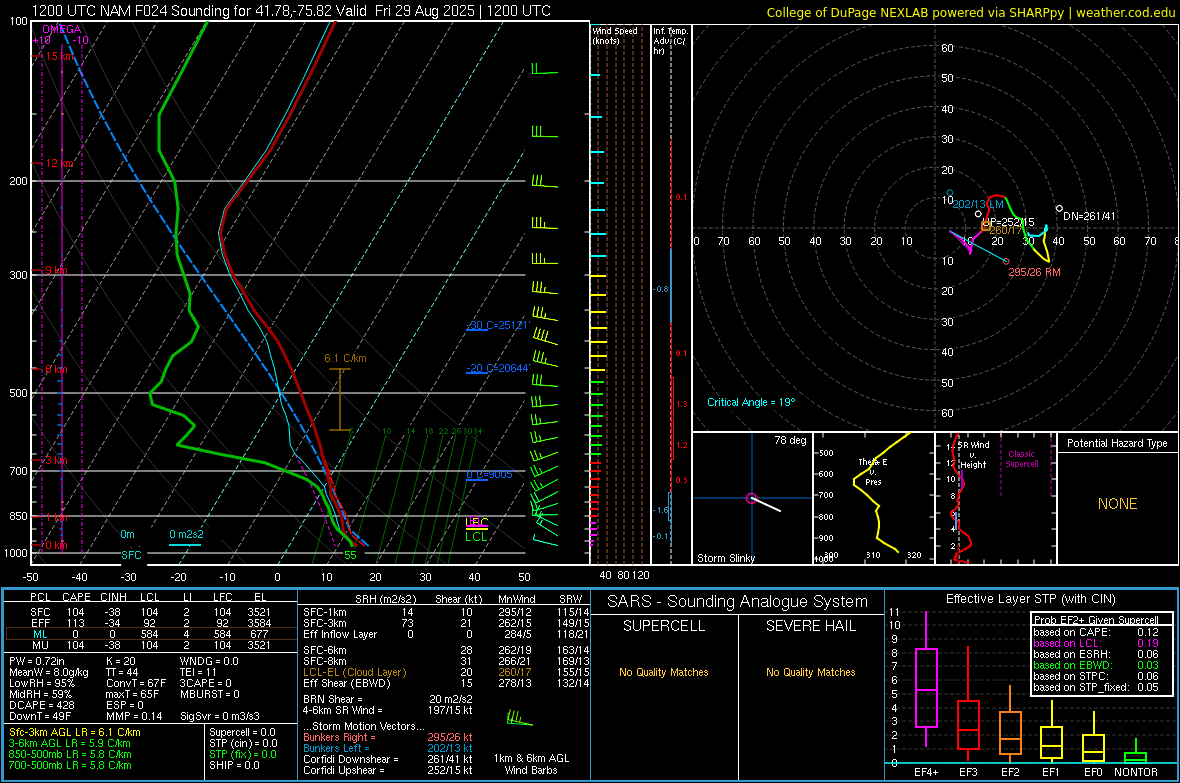The width and height of the screenshot is (1180, 783).
Task: Click the 'NONE' hazard type value
Action: tap(1117, 504)
